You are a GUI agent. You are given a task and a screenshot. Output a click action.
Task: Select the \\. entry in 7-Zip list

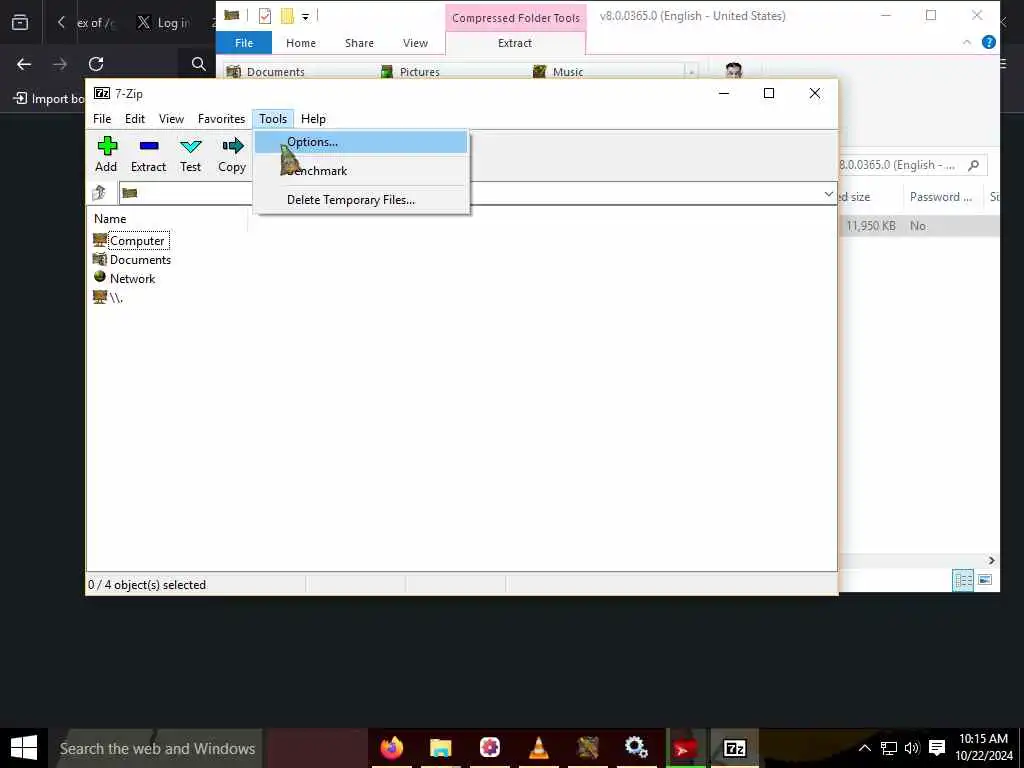(x=108, y=298)
